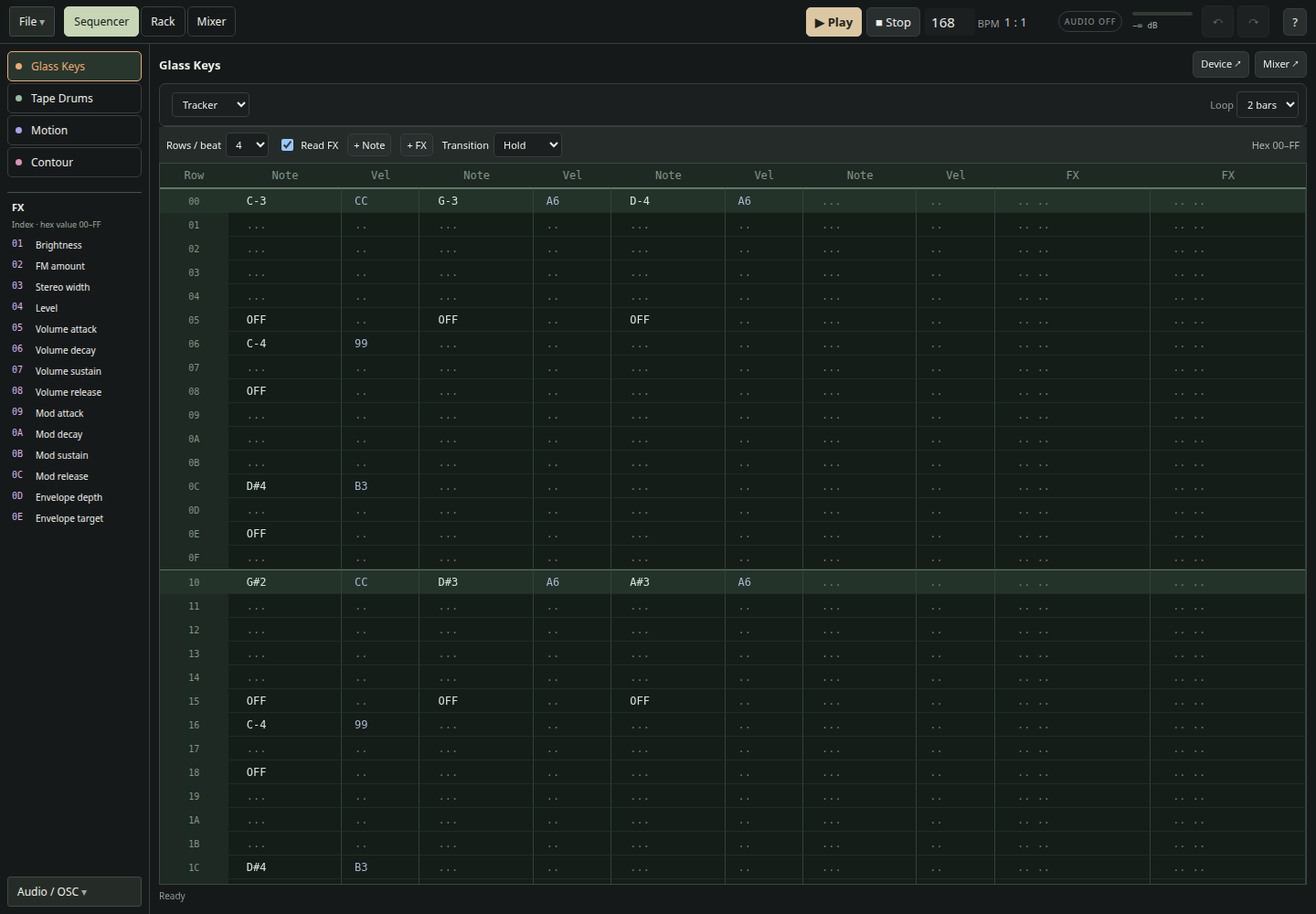Click the A#3 note cell in row 10

pos(668,582)
